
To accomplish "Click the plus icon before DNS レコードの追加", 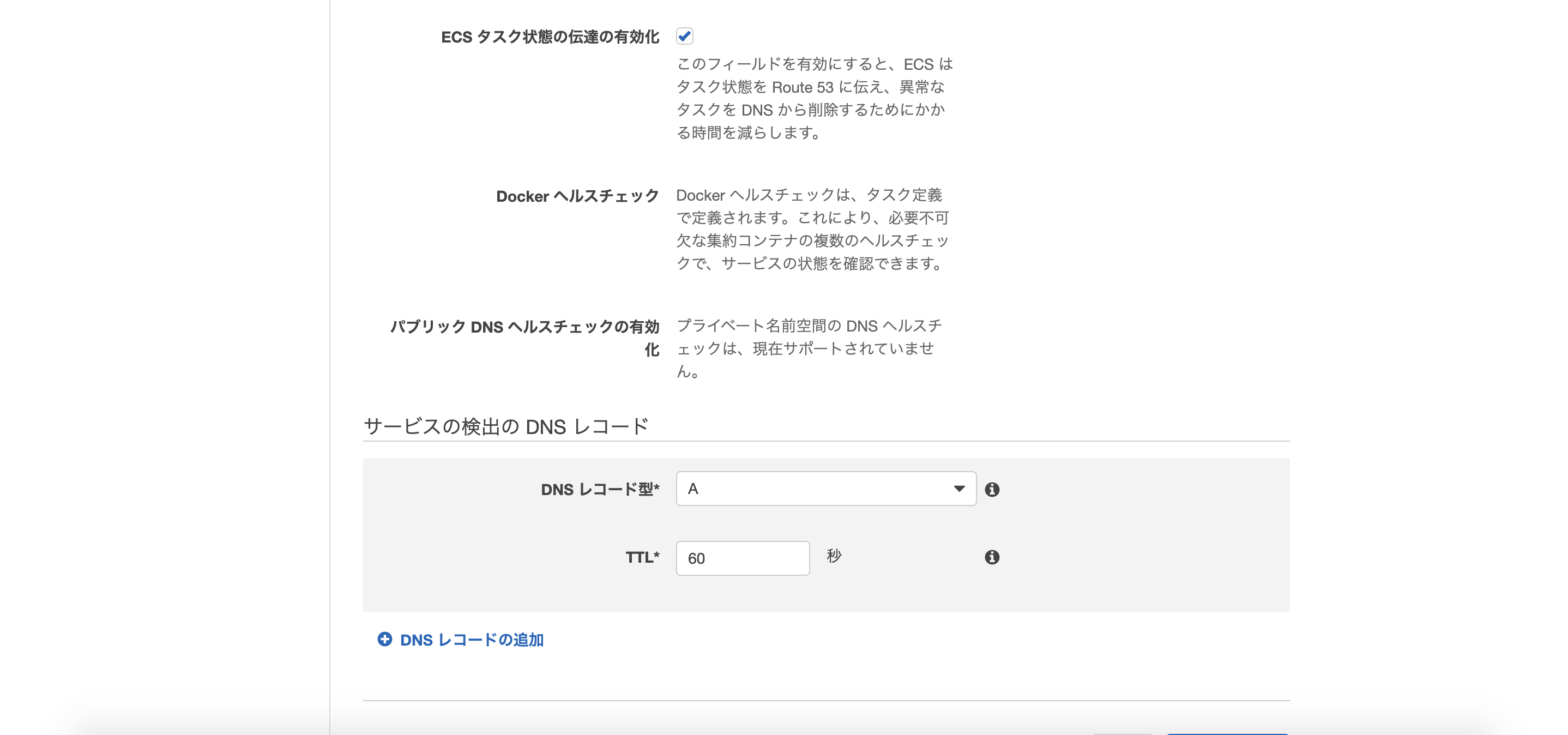I will (x=385, y=640).
